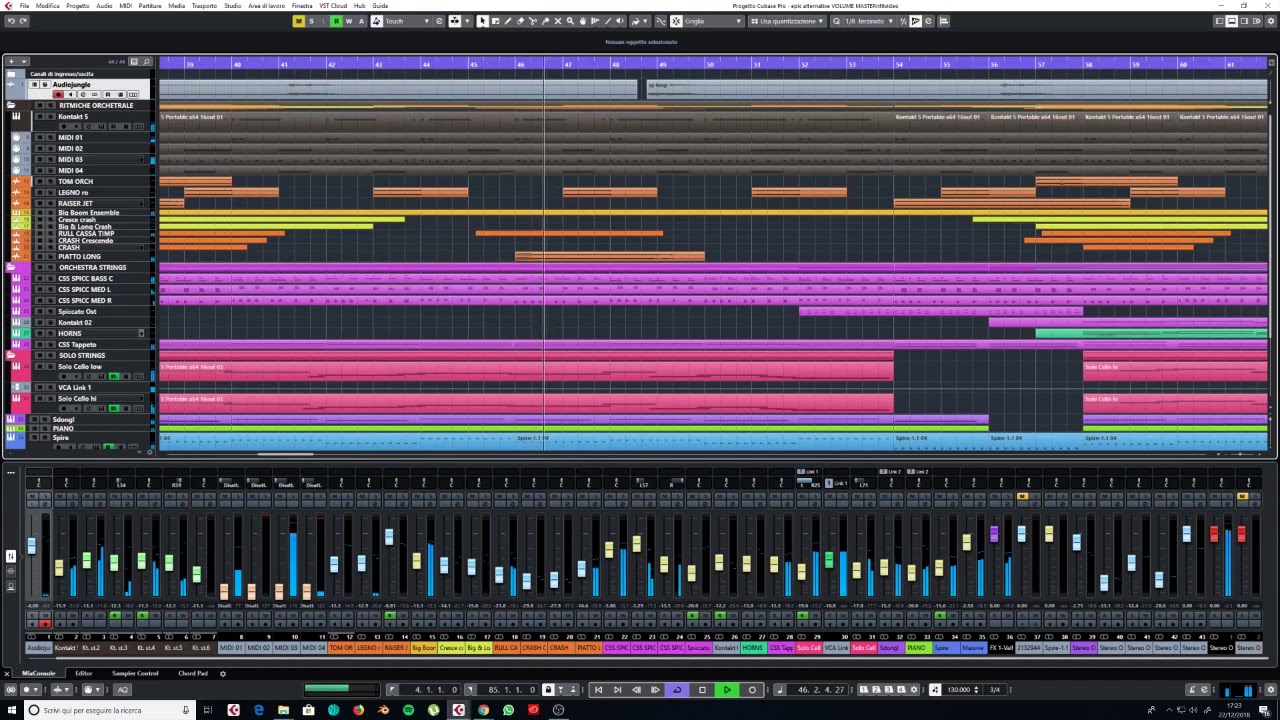The height and width of the screenshot is (720, 1280).
Task: Go to next marker in transport
Action: point(618,690)
